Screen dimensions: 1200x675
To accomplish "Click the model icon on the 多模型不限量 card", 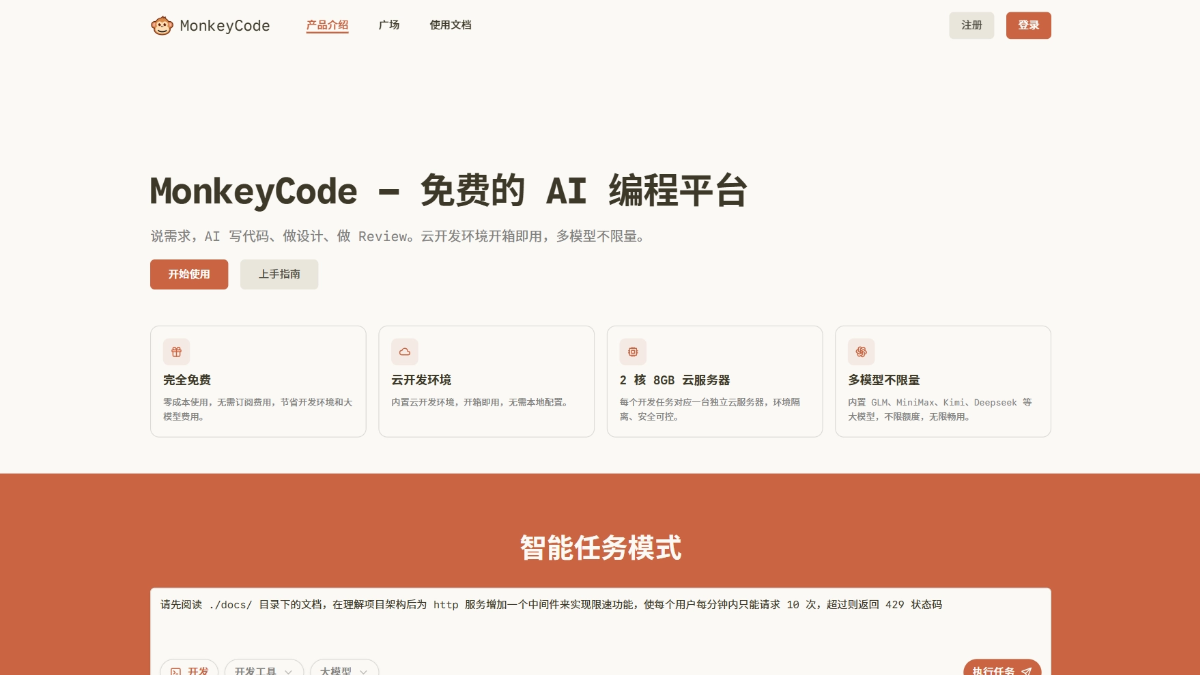I will pyautogui.click(x=861, y=351).
